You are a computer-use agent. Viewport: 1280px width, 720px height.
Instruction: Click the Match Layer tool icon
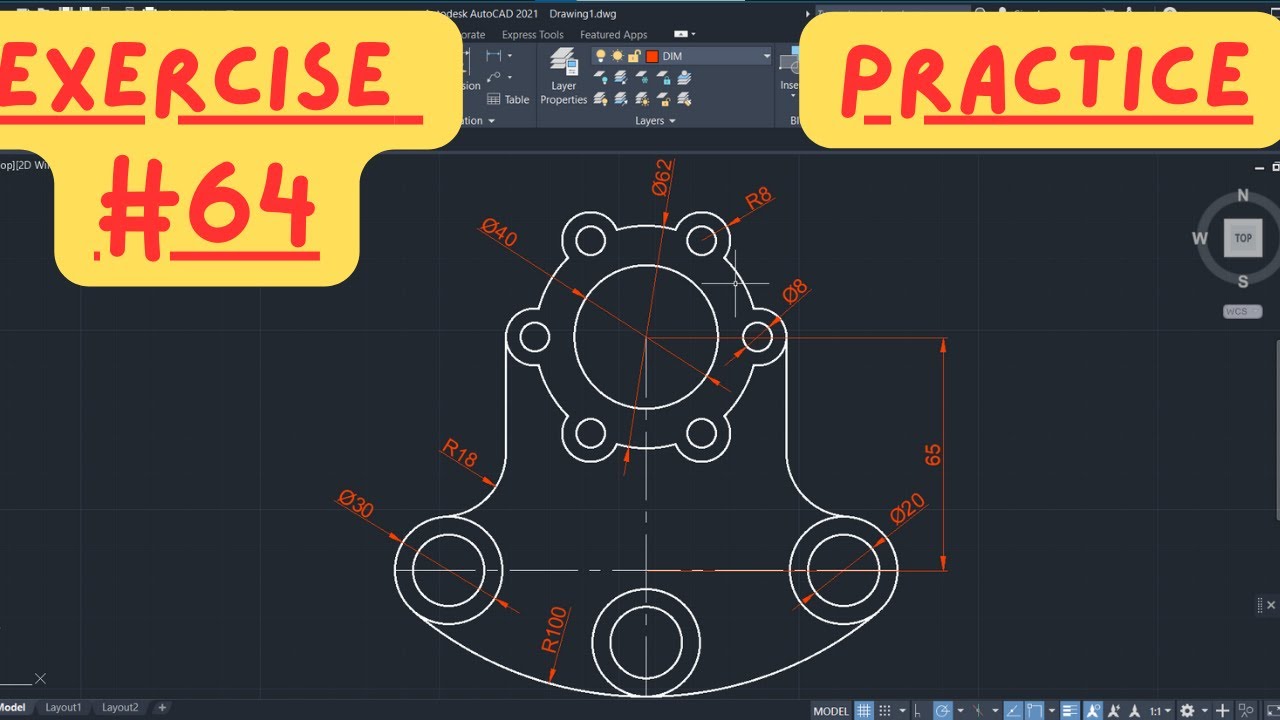pos(684,98)
